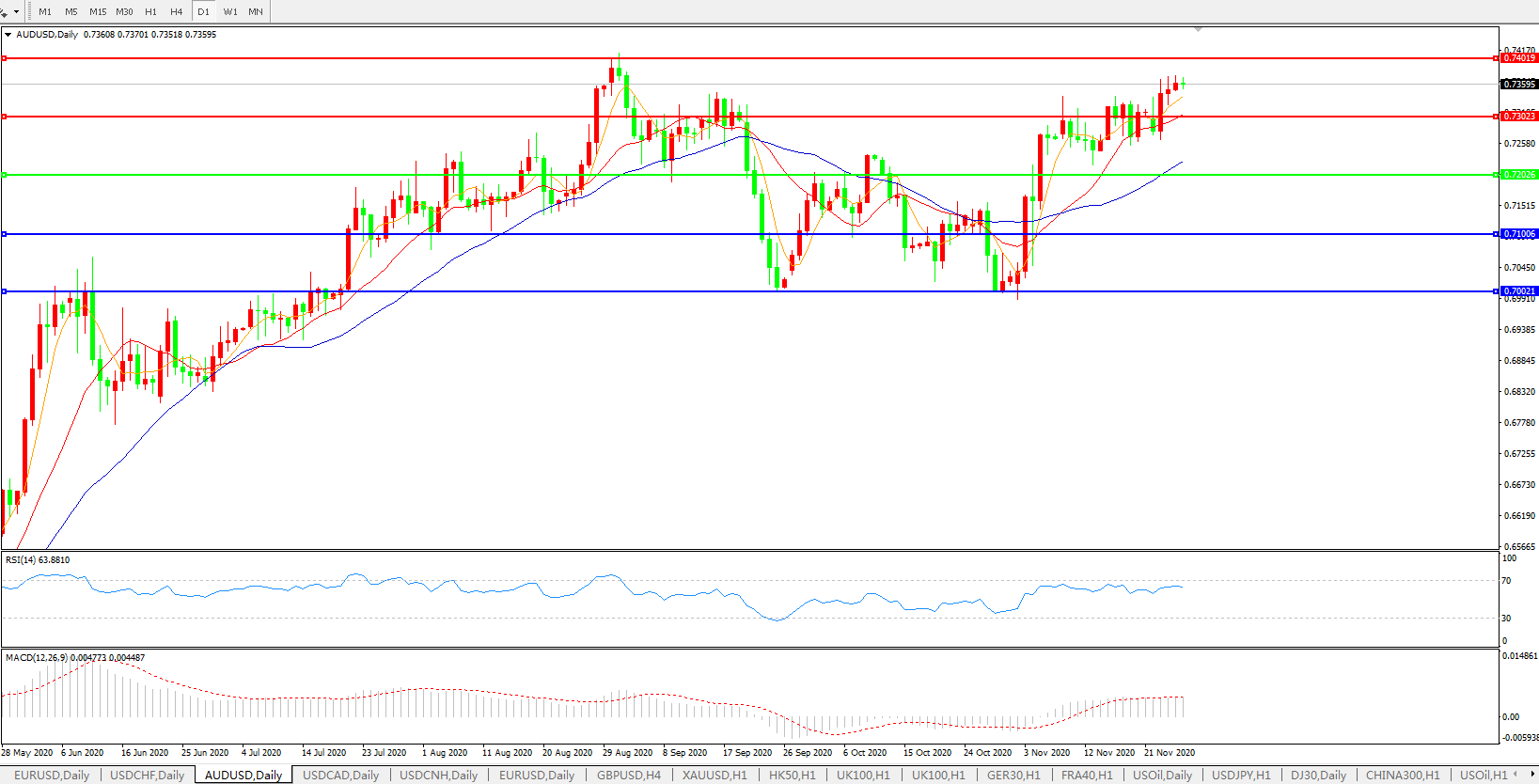This screenshot has height=784, width=1539.
Task: Select the red 0.74019 price level tag
Action: (x=1518, y=58)
